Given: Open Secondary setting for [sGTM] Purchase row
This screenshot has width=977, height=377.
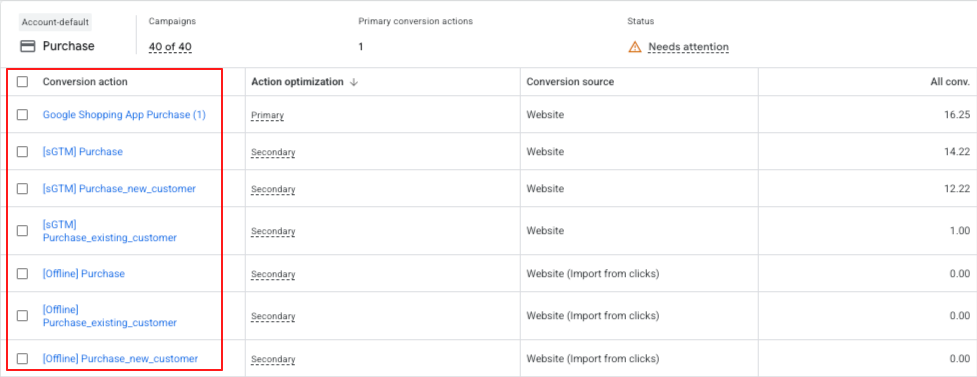Looking at the screenshot, I should (x=273, y=152).
